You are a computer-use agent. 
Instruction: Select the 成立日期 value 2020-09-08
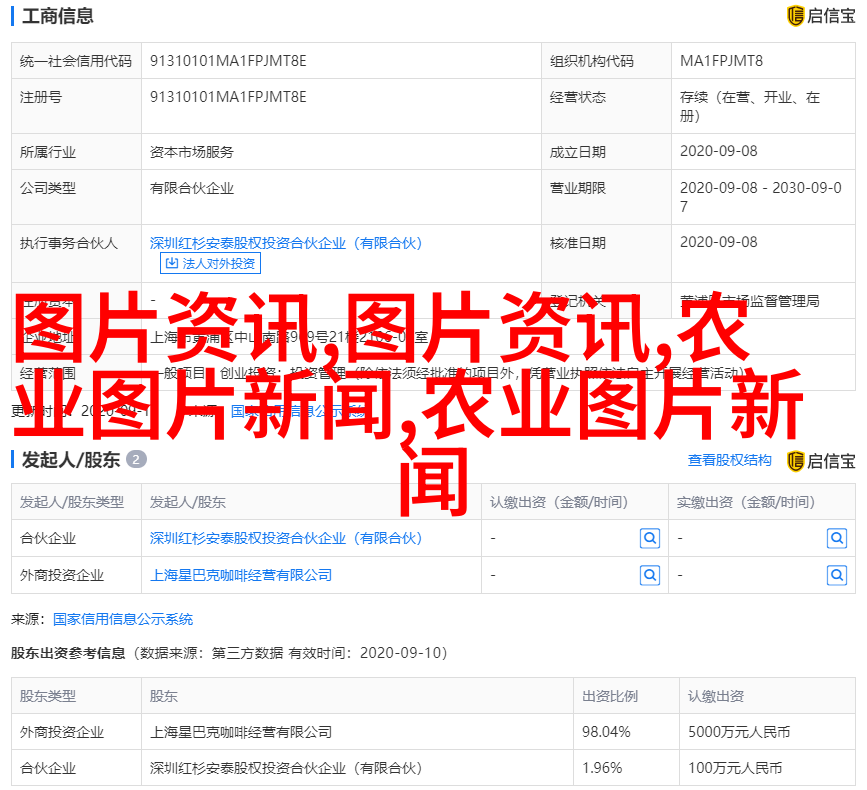pos(718,151)
